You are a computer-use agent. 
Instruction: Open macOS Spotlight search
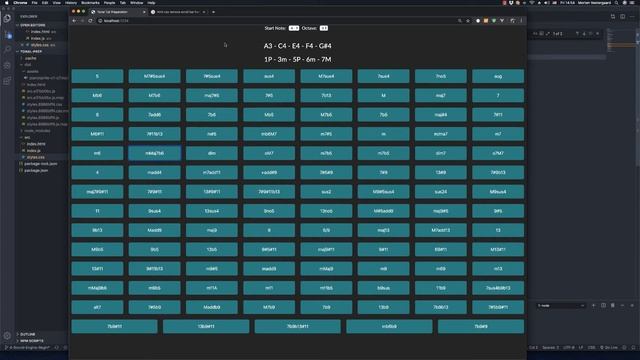pos(616,3)
